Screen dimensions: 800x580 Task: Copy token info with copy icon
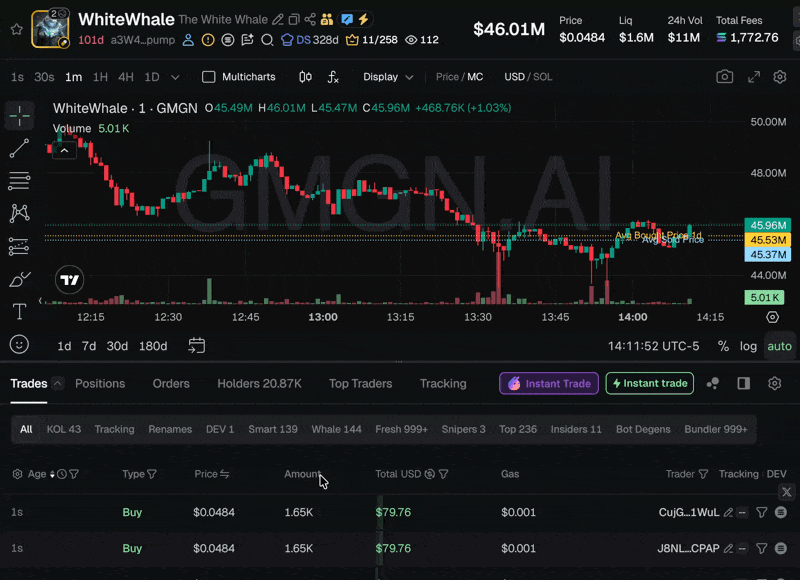(294, 20)
